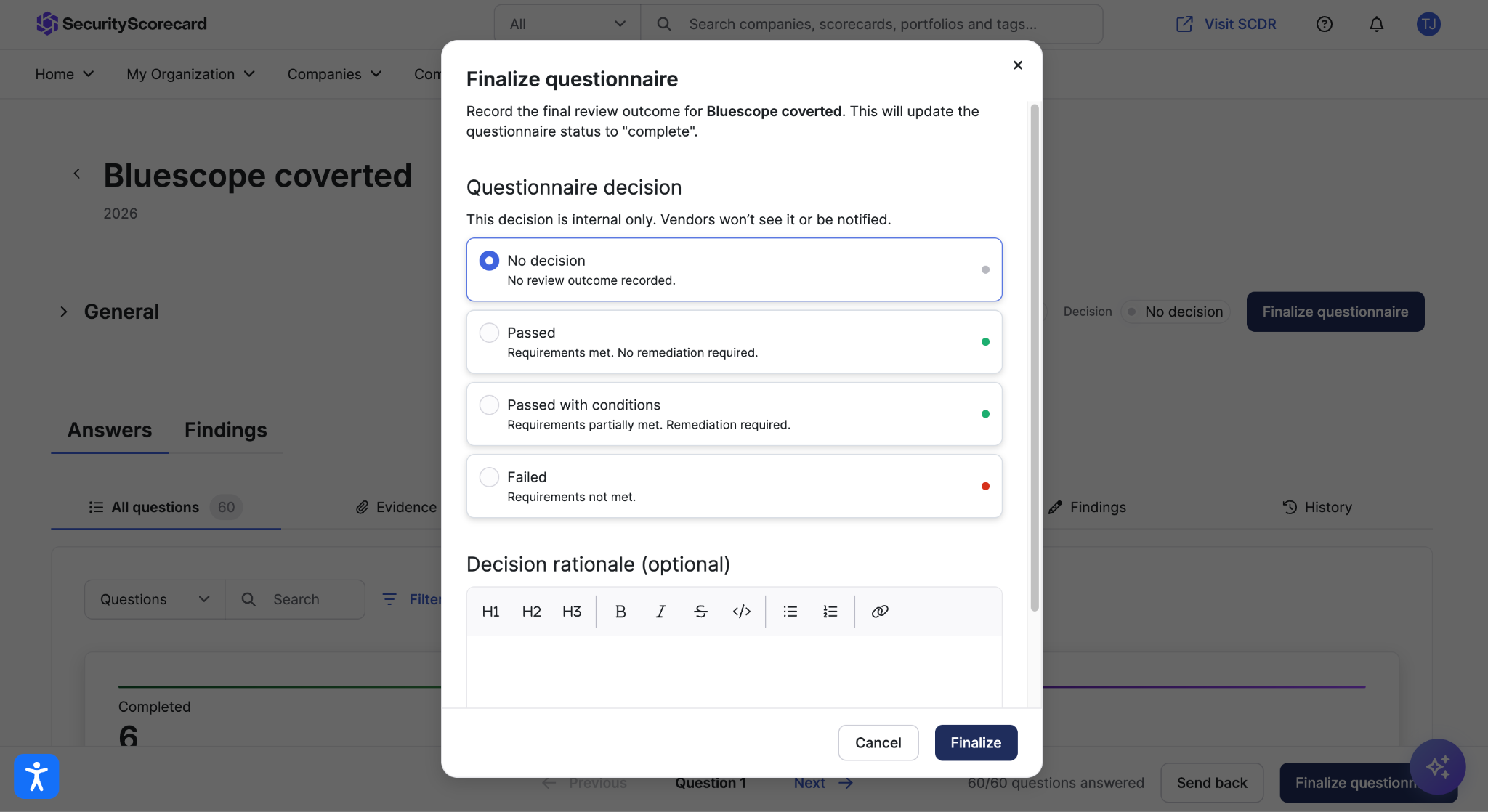1488x812 pixels.
Task: Cancel the finalize questionnaire dialog
Action: point(878,742)
